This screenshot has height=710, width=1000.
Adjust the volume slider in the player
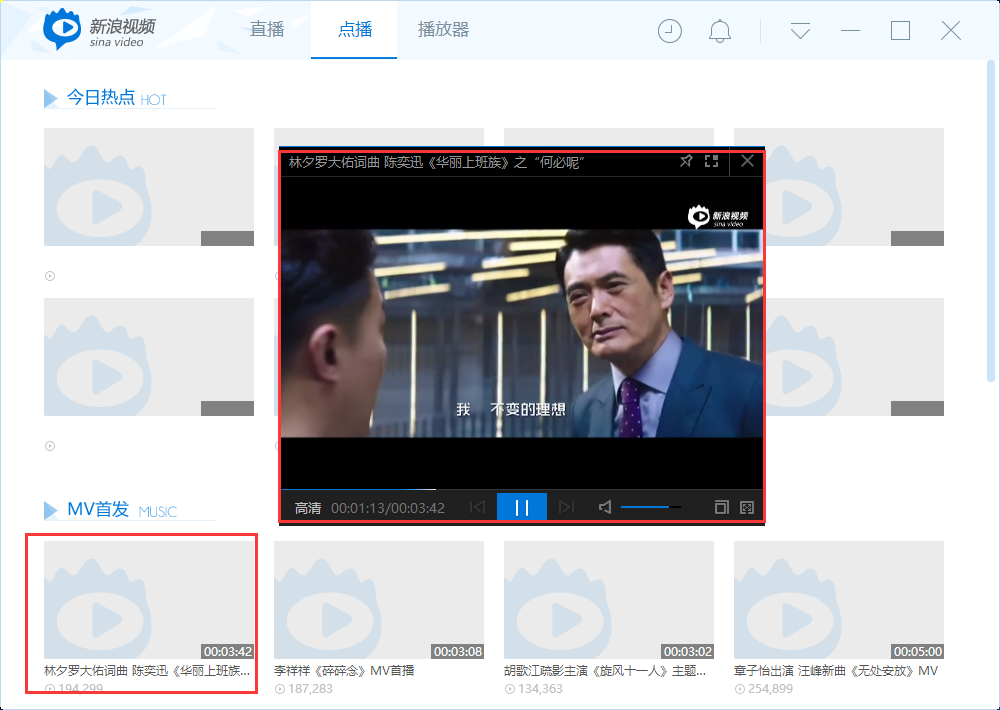(x=650, y=507)
